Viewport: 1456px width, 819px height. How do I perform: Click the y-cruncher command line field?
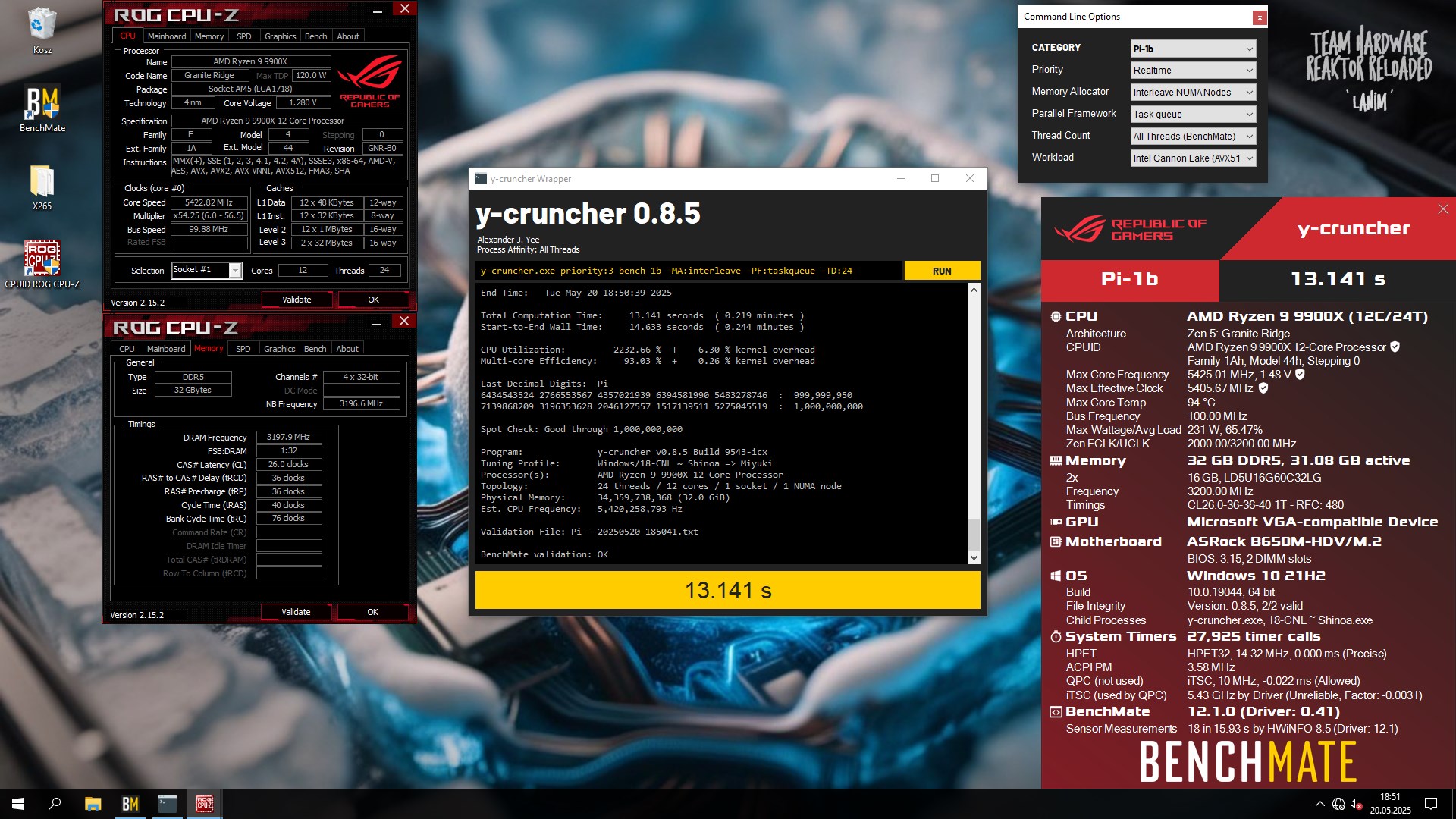pos(689,271)
